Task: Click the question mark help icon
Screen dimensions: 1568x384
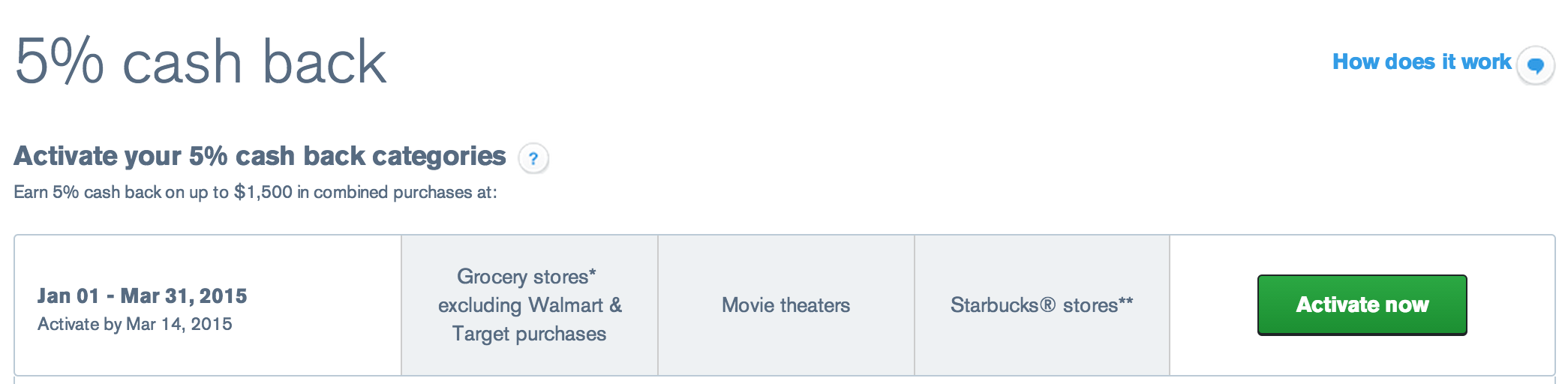Action: (x=533, y=158)
